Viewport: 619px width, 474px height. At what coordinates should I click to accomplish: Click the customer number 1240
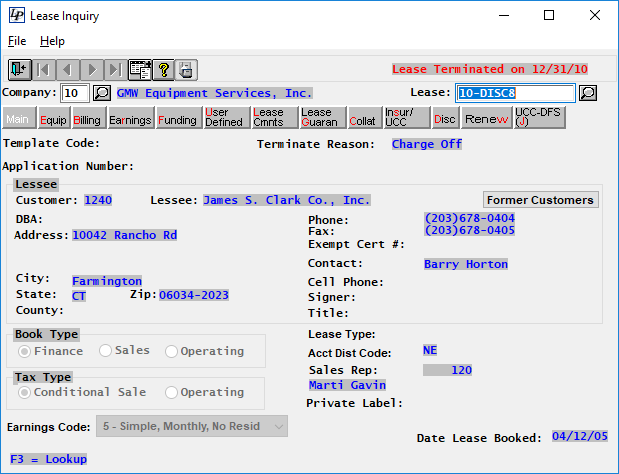click(98, 200)
